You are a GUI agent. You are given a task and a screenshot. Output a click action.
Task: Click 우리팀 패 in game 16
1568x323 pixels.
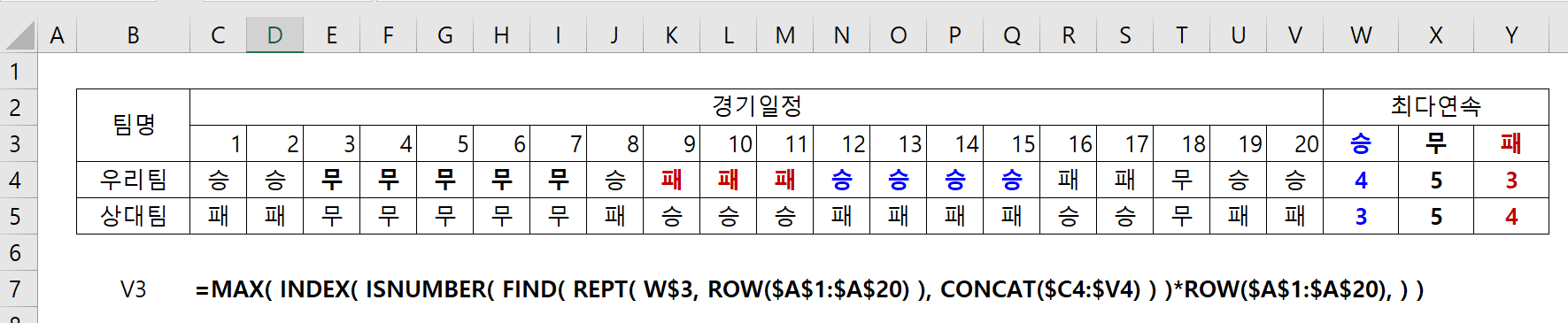(1068, 180)
